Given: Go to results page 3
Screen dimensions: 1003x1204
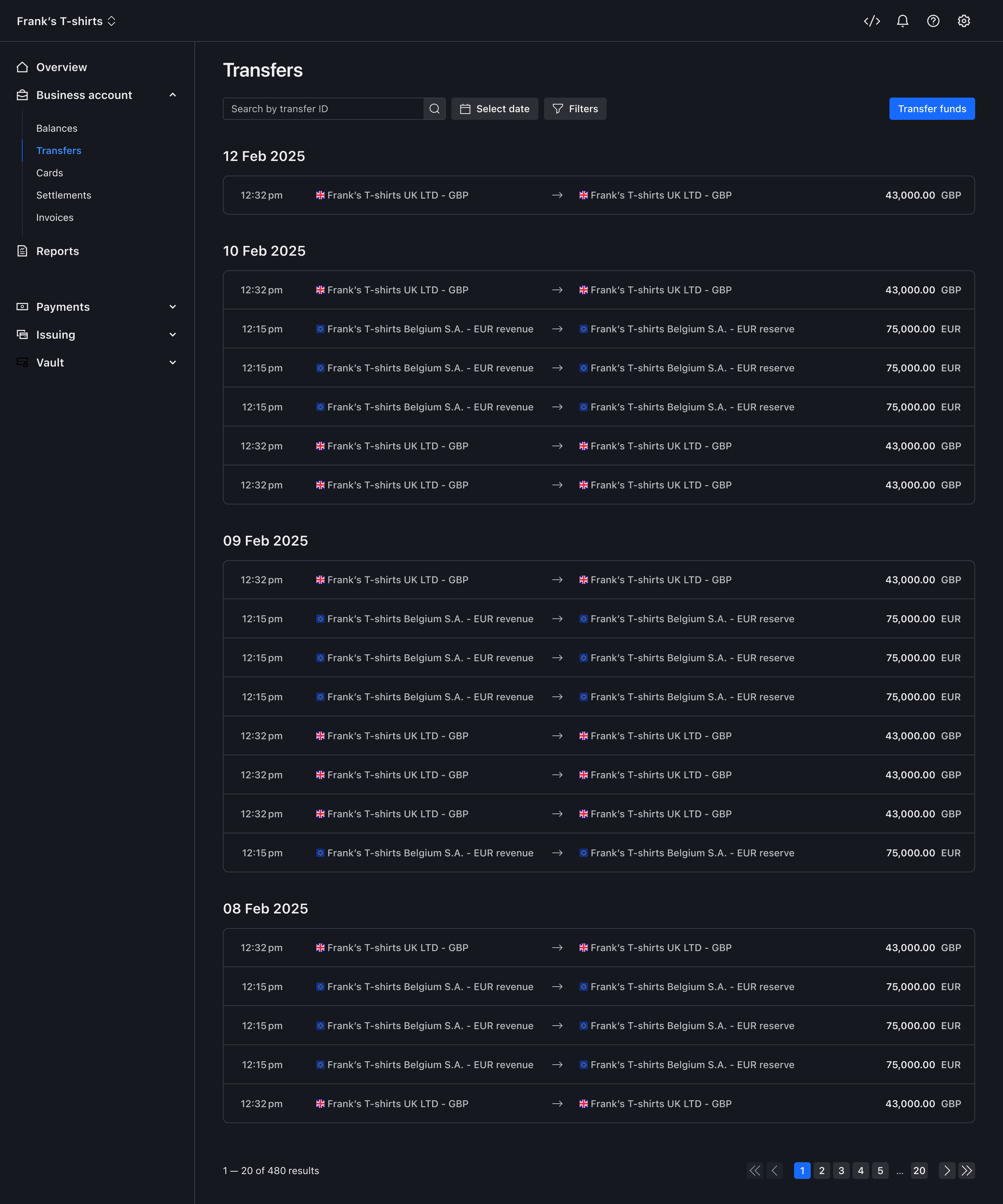Looking at the screenshot, I should point(841,1170).
